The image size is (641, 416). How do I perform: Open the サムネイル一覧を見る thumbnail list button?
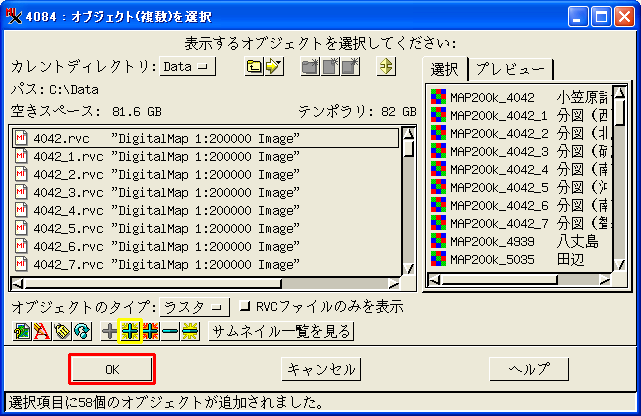280,332
